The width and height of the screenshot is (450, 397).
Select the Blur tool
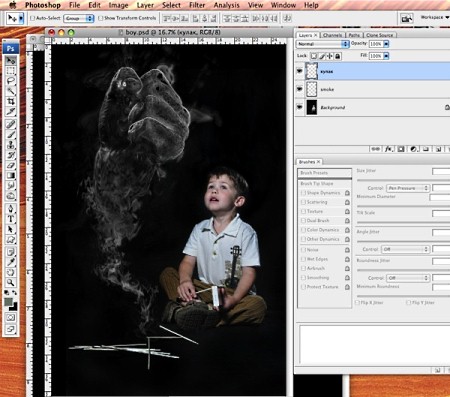click(11, 185)
